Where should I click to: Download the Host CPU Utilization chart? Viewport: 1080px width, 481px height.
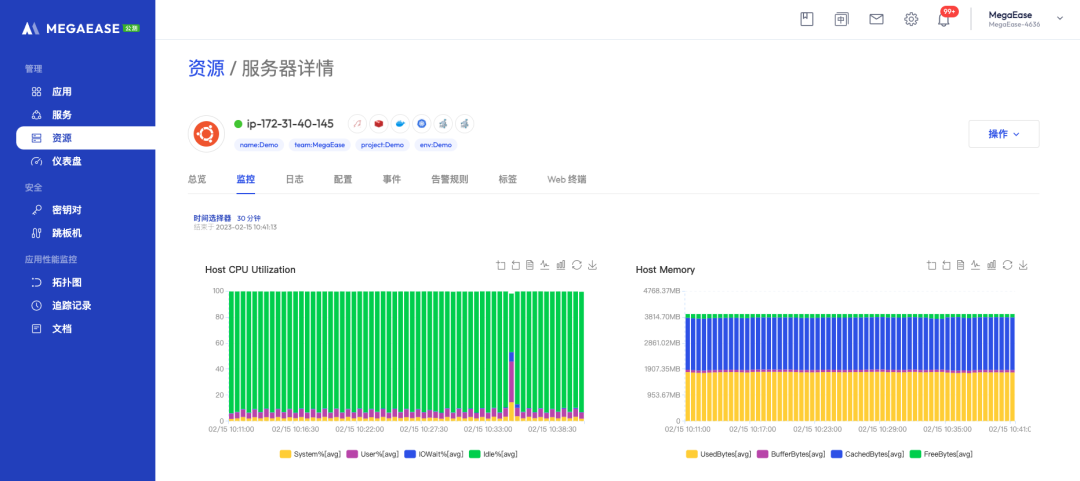[x=592, y=265]
